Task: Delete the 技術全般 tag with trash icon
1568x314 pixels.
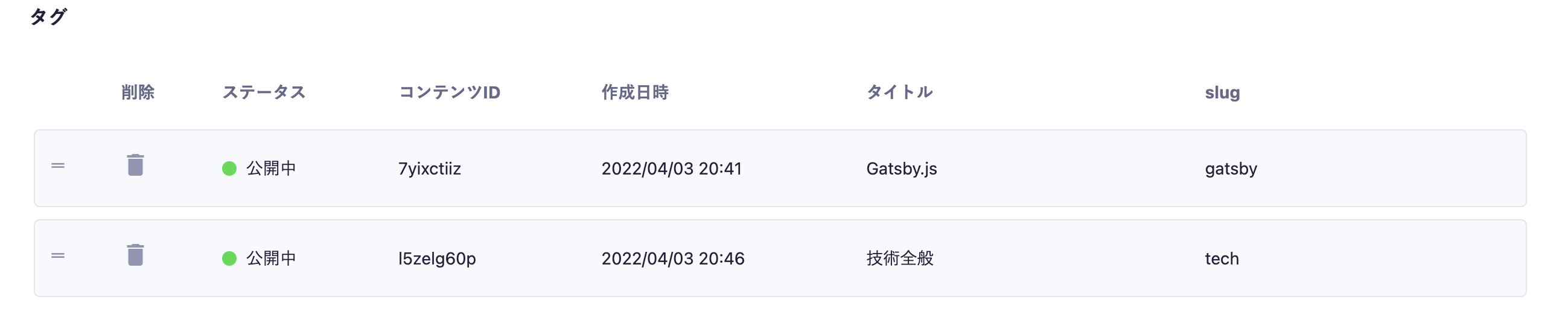Action: (x=135, y=255)
